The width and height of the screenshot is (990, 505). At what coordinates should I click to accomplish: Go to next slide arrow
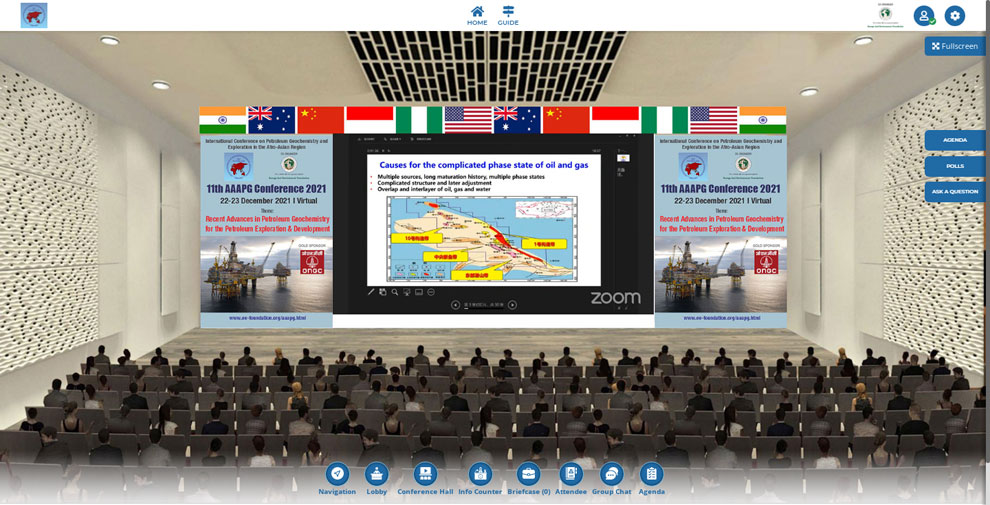512,305
